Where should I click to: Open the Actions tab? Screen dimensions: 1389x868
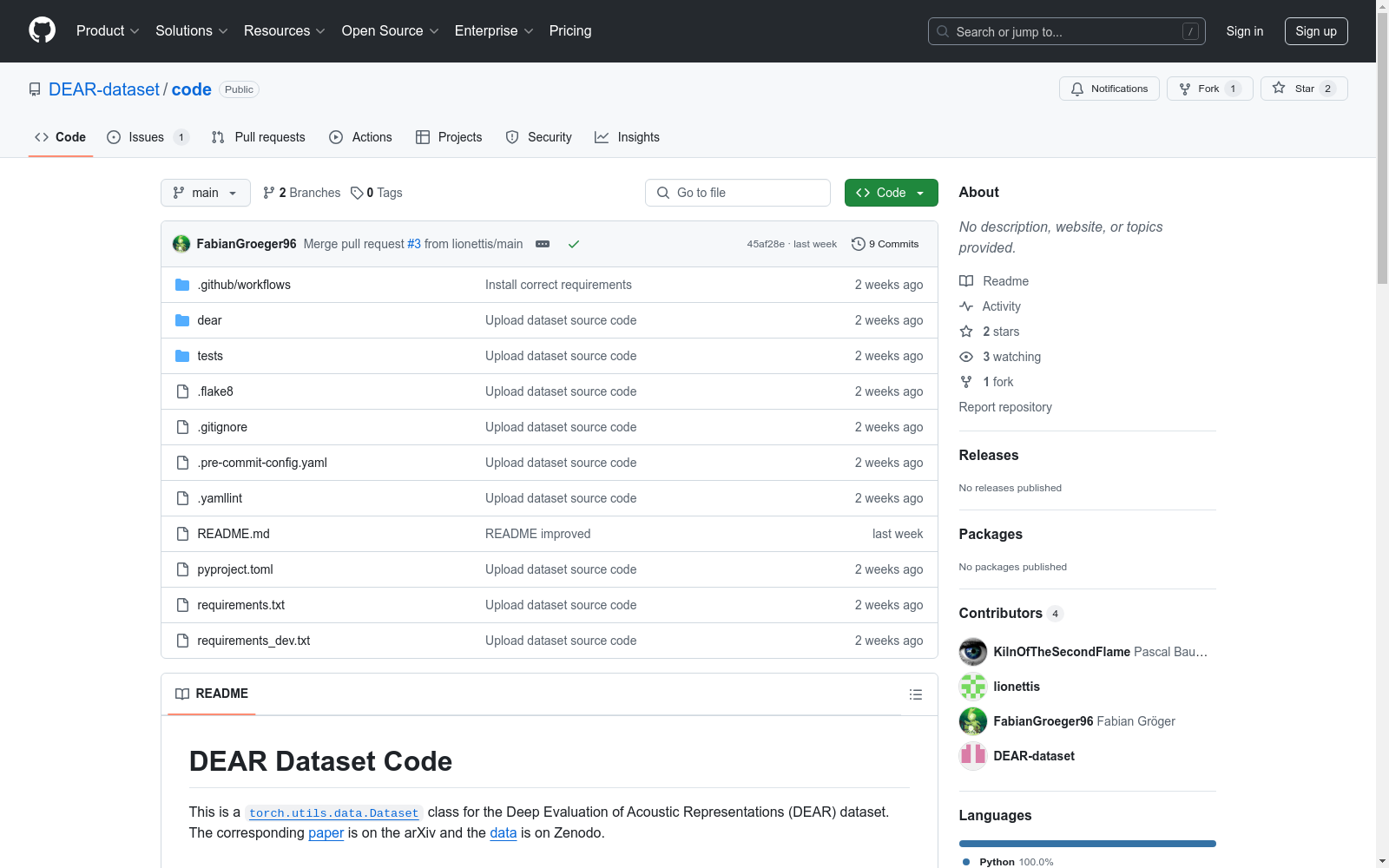[361, 137]
